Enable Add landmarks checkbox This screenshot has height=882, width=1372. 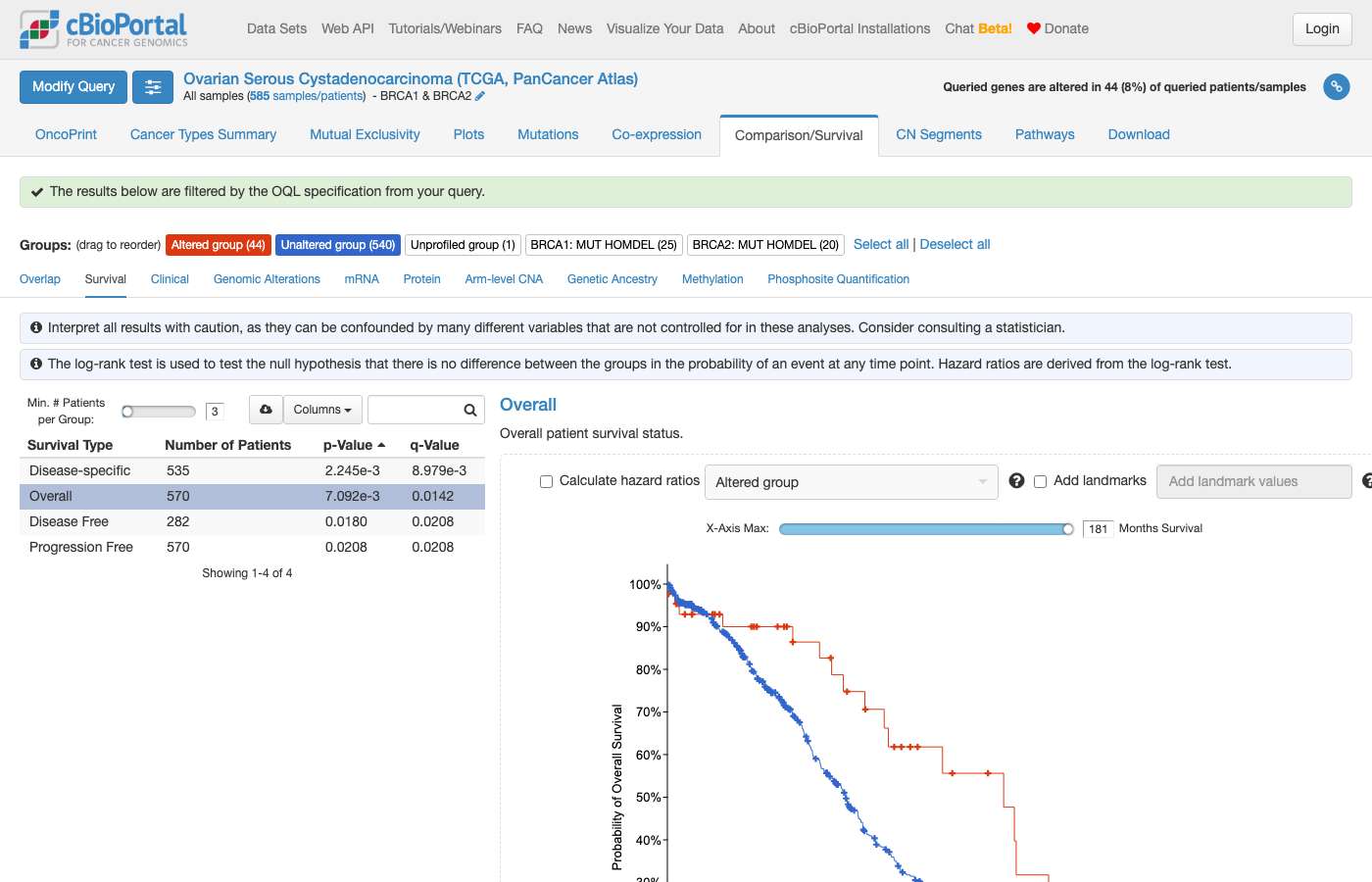coord(1040,481)
